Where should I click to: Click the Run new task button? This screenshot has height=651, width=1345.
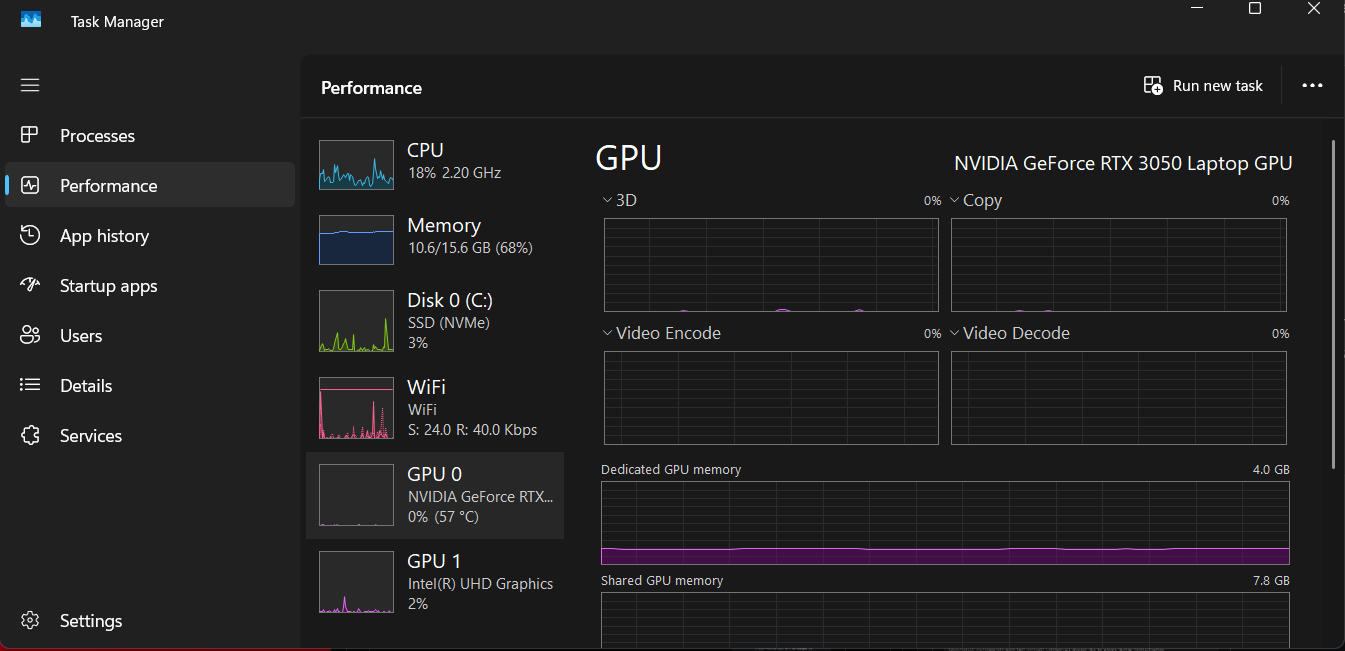(1203, 86)
